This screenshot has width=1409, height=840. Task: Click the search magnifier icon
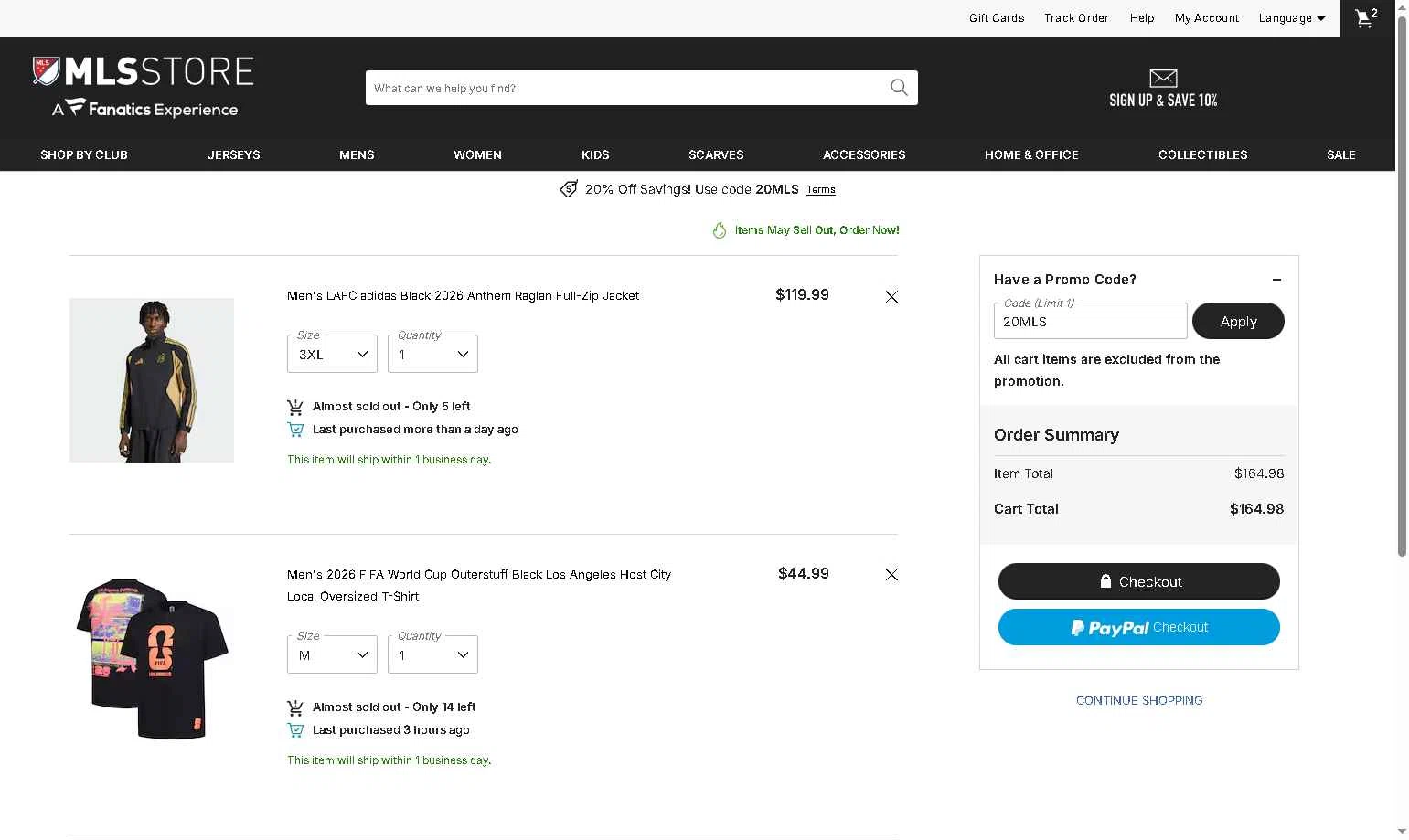(899, 88)
